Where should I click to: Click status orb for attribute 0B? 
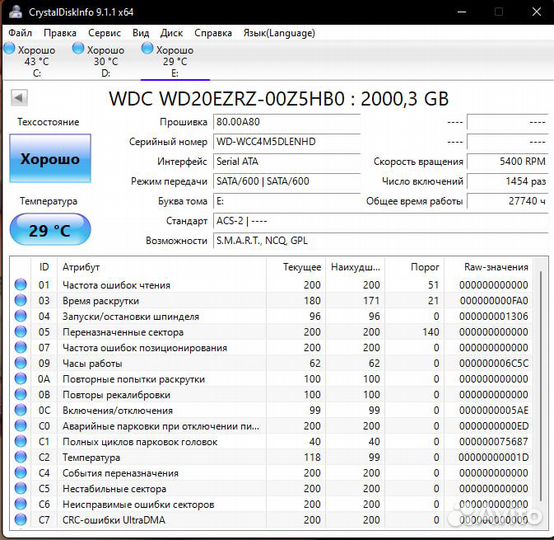pyautogui.click(x=21, y=394)
